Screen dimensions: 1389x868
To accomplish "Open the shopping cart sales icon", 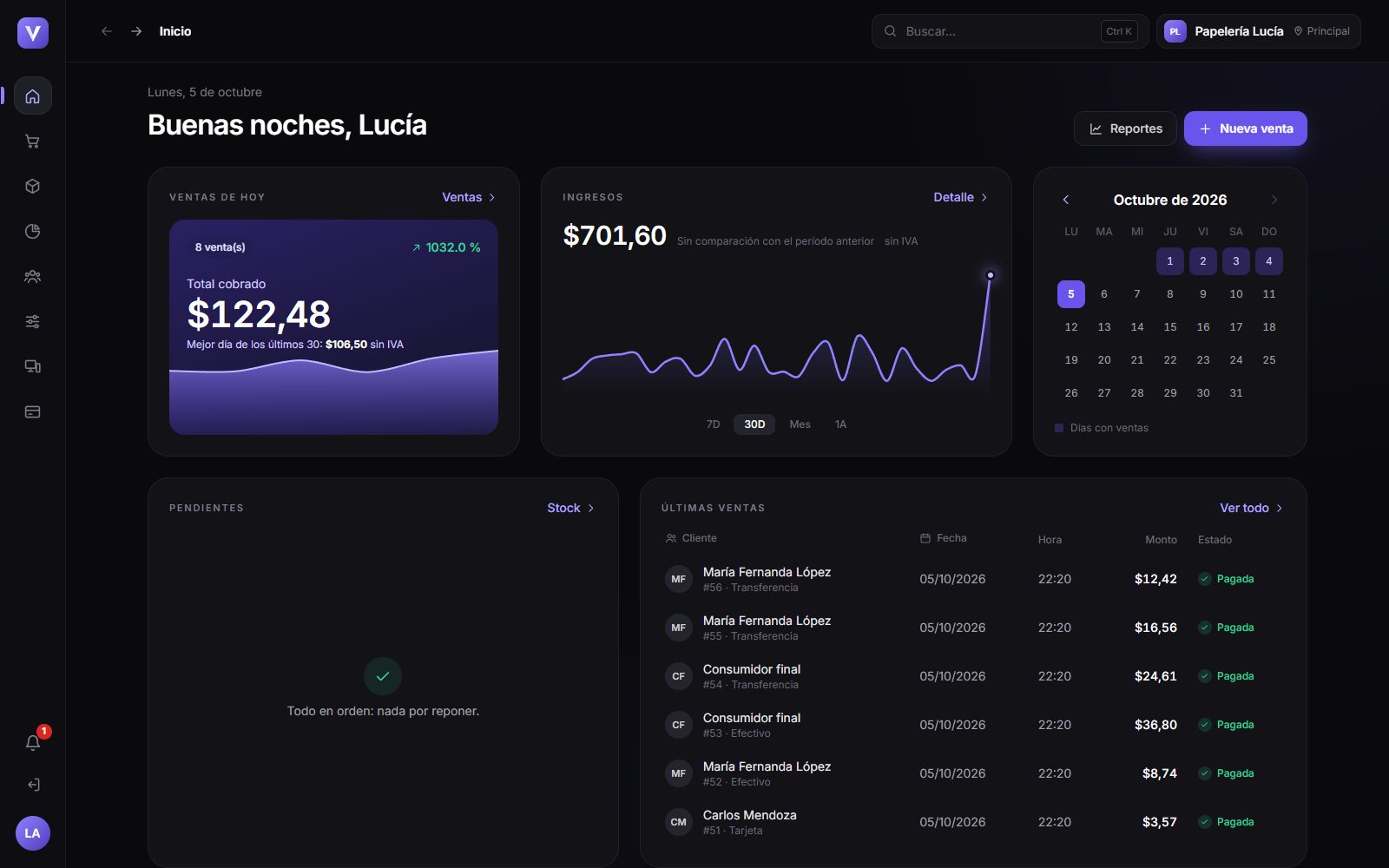I will tap(32, 141).
